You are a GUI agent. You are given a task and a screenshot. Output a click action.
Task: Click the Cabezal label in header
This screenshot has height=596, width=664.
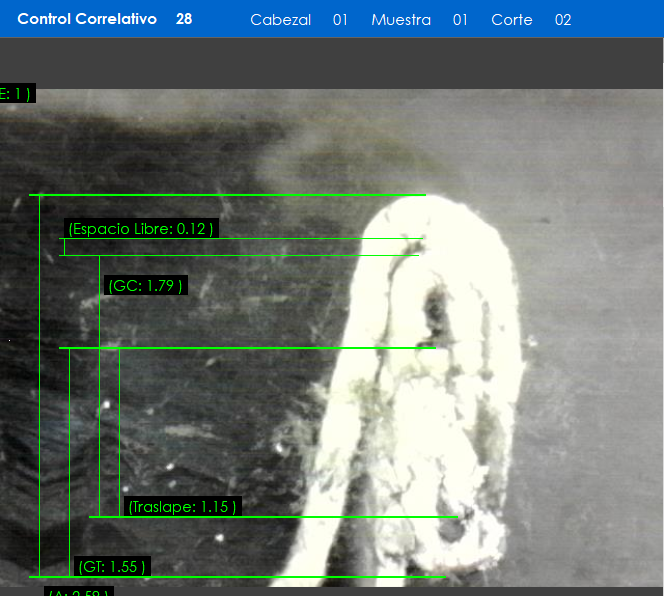tap(280, 20)
